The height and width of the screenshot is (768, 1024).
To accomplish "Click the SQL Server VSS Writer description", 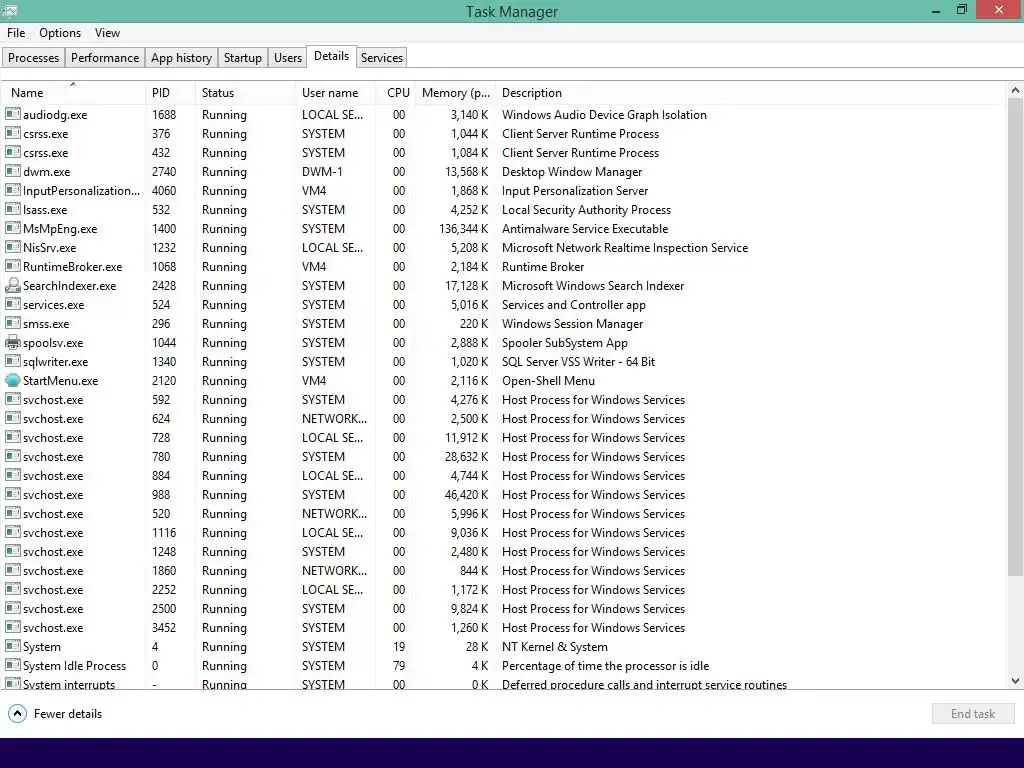I will [578, 361].
